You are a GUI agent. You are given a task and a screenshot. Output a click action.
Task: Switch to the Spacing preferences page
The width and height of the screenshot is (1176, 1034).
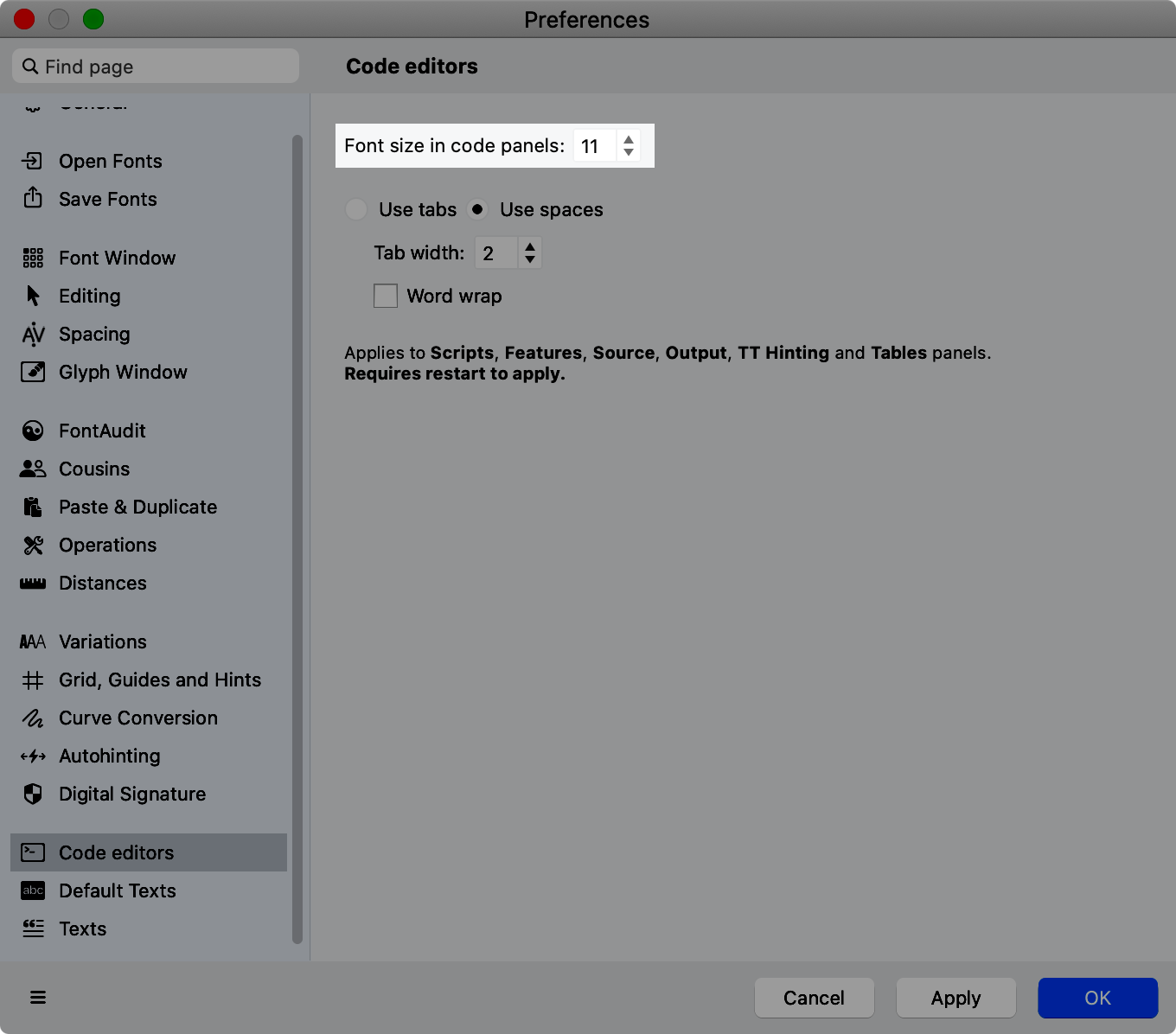point(149,334)
